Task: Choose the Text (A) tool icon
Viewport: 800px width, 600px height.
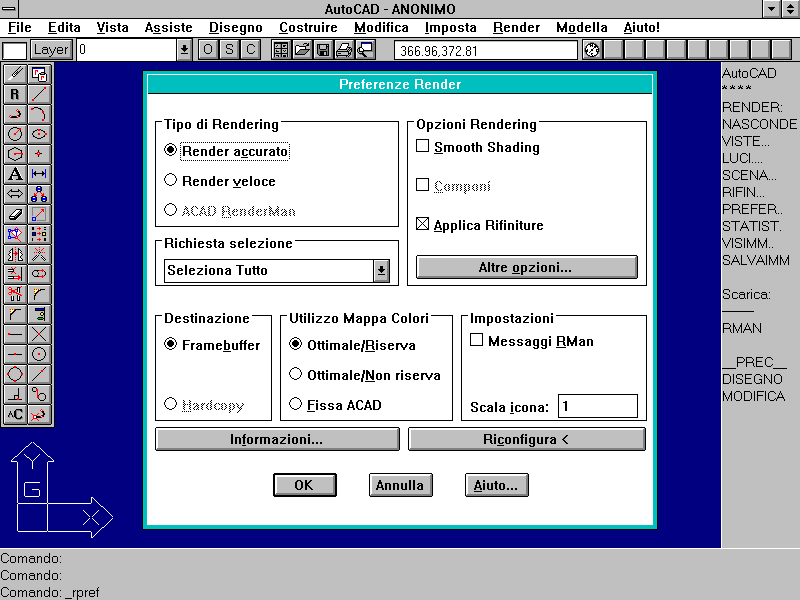Action: point(15,174)
